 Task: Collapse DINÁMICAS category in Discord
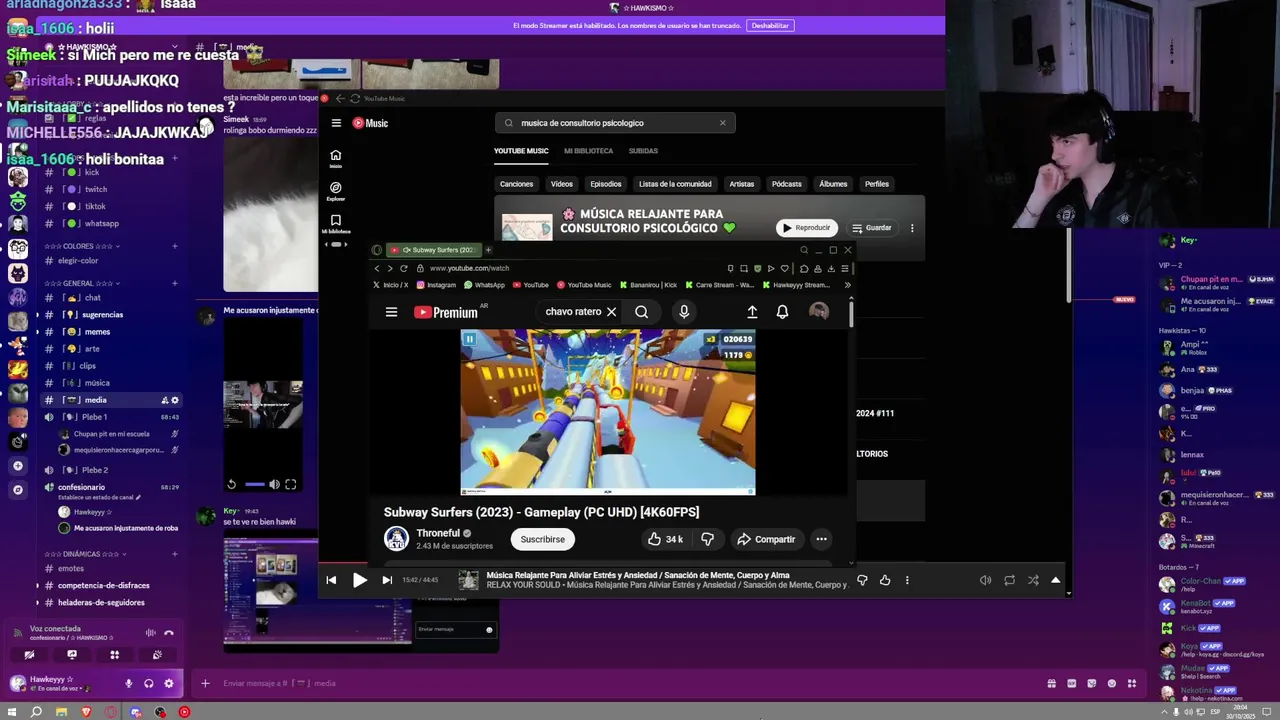click(x=86, y=554)
